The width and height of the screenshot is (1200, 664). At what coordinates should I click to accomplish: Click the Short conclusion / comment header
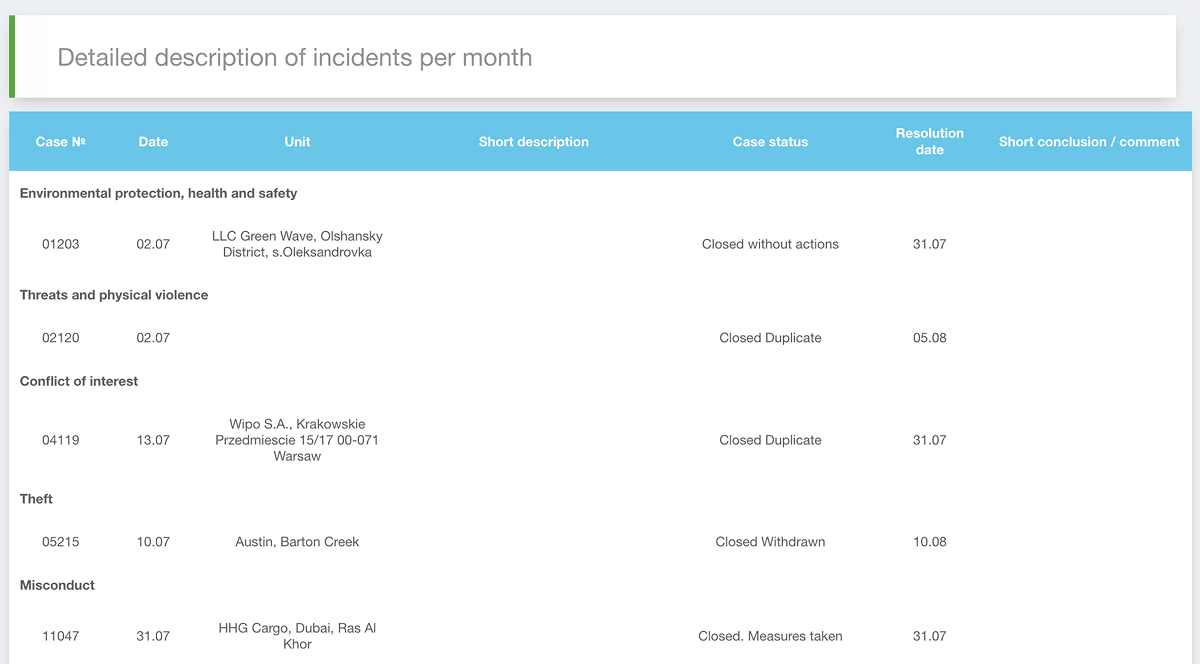click(1089, 142)
